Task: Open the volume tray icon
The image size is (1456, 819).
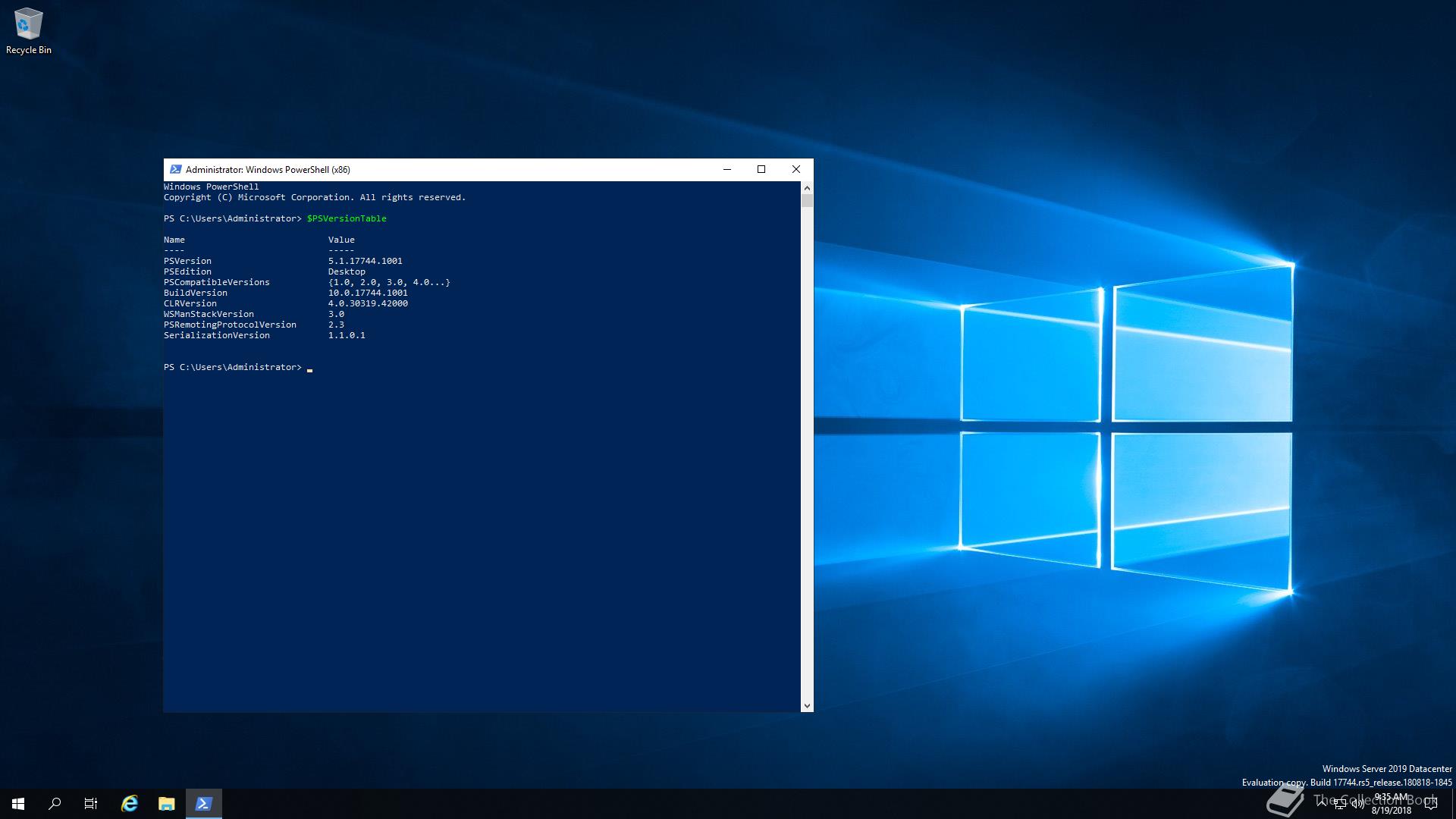Action: click(1358, 804)
